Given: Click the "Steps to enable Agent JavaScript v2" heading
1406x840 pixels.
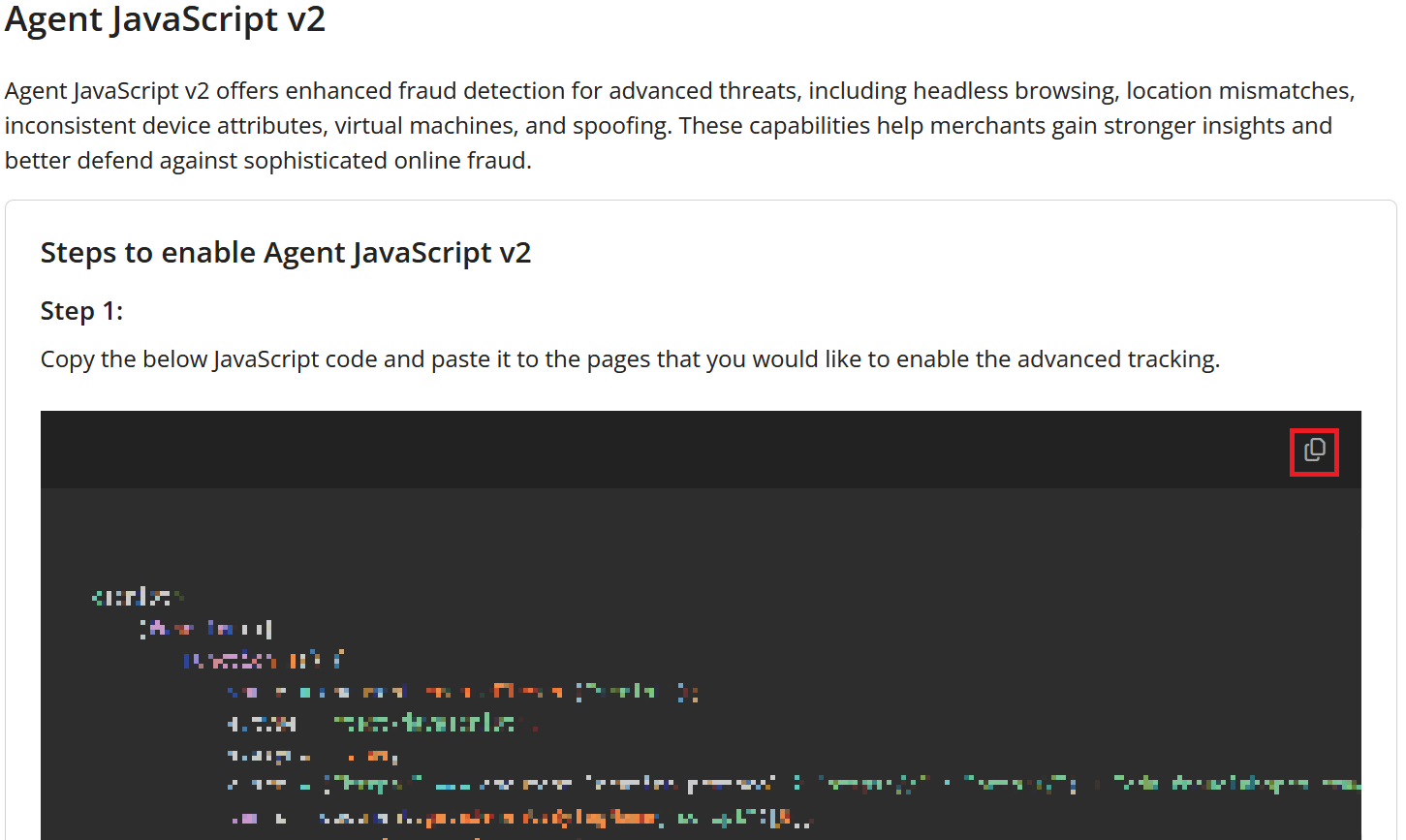Looking at the screenshot, I should [286, 253].
